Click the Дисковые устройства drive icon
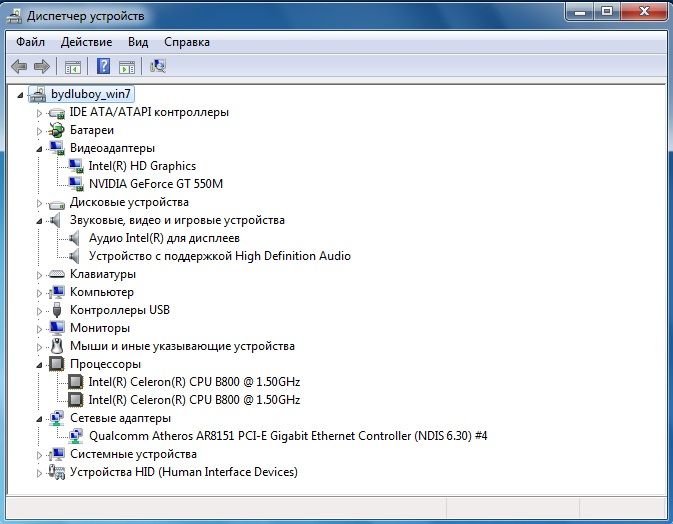 click(56, 203)
